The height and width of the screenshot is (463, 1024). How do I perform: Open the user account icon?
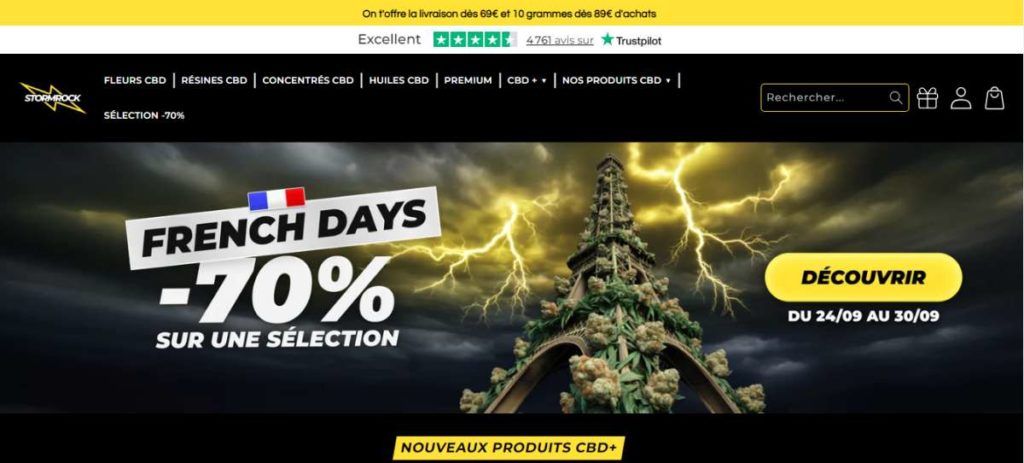[x=961, y=98]
